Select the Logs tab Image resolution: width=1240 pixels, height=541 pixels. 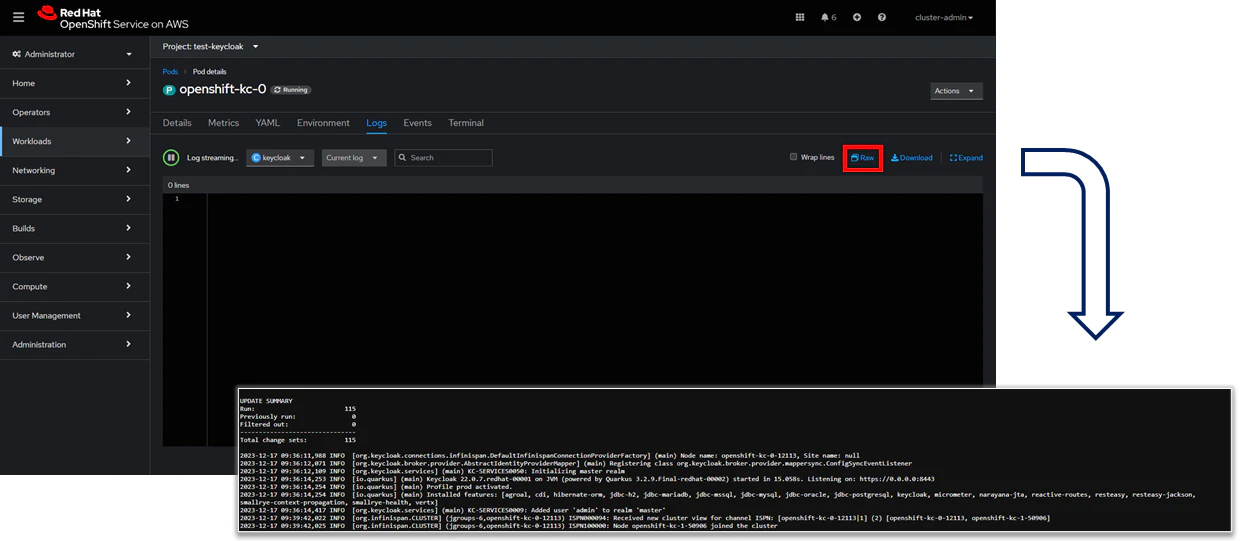(x=376, y=123)
